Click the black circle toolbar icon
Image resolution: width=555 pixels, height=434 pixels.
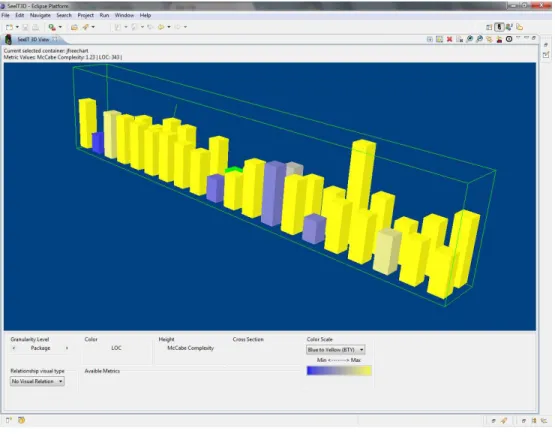click(x=509, y=39)
